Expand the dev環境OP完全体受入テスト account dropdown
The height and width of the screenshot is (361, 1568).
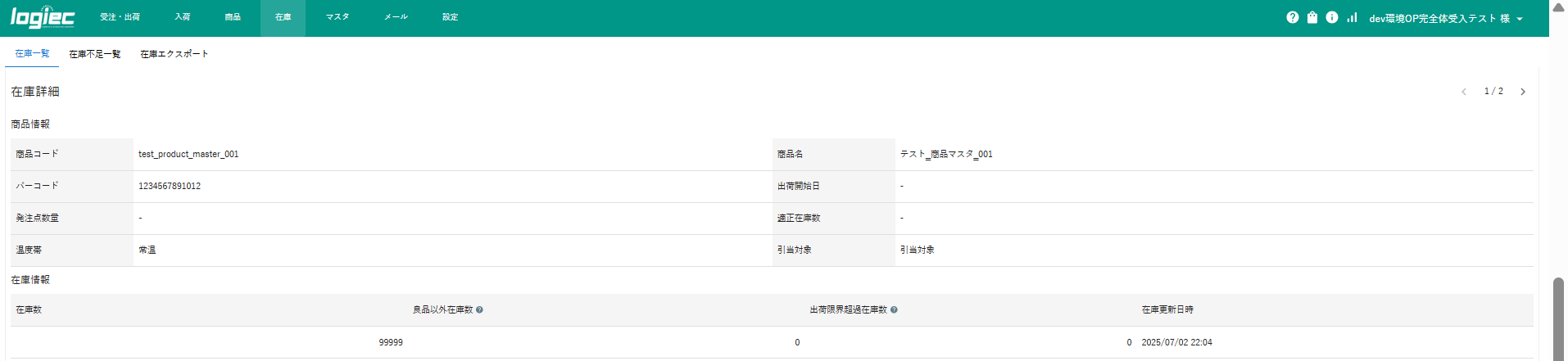tap(1446, 18)
